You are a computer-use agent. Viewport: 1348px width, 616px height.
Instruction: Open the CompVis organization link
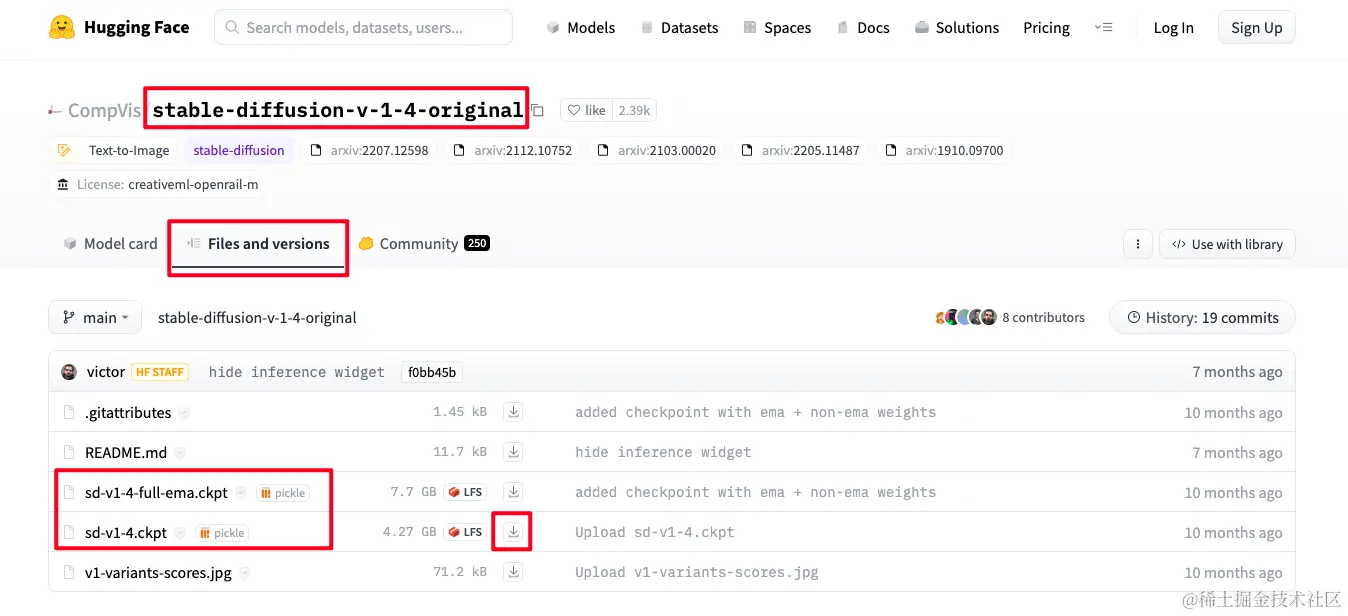(x=104, y=110)
